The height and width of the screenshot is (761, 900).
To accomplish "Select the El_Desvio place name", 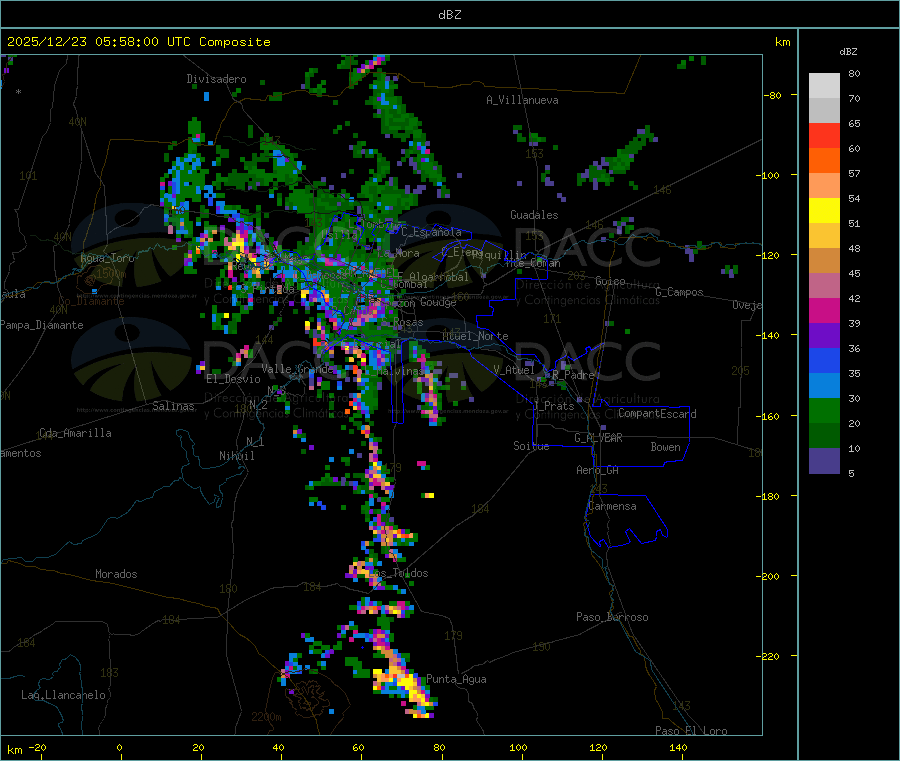I will [x=233, y=379].
